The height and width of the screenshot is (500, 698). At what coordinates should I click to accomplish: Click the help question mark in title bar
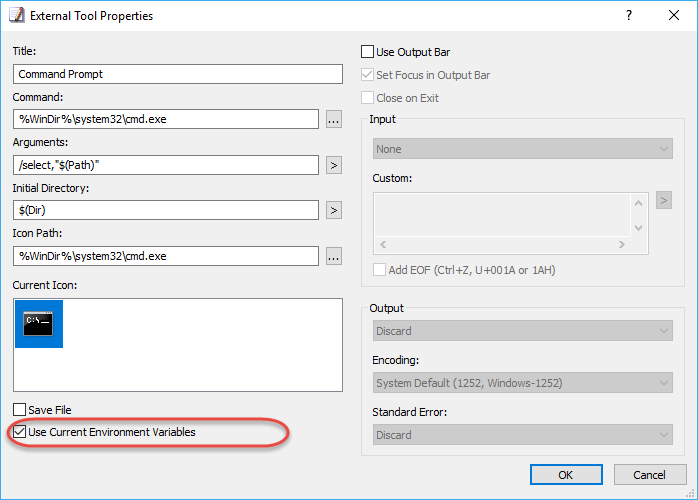point(629,16)
